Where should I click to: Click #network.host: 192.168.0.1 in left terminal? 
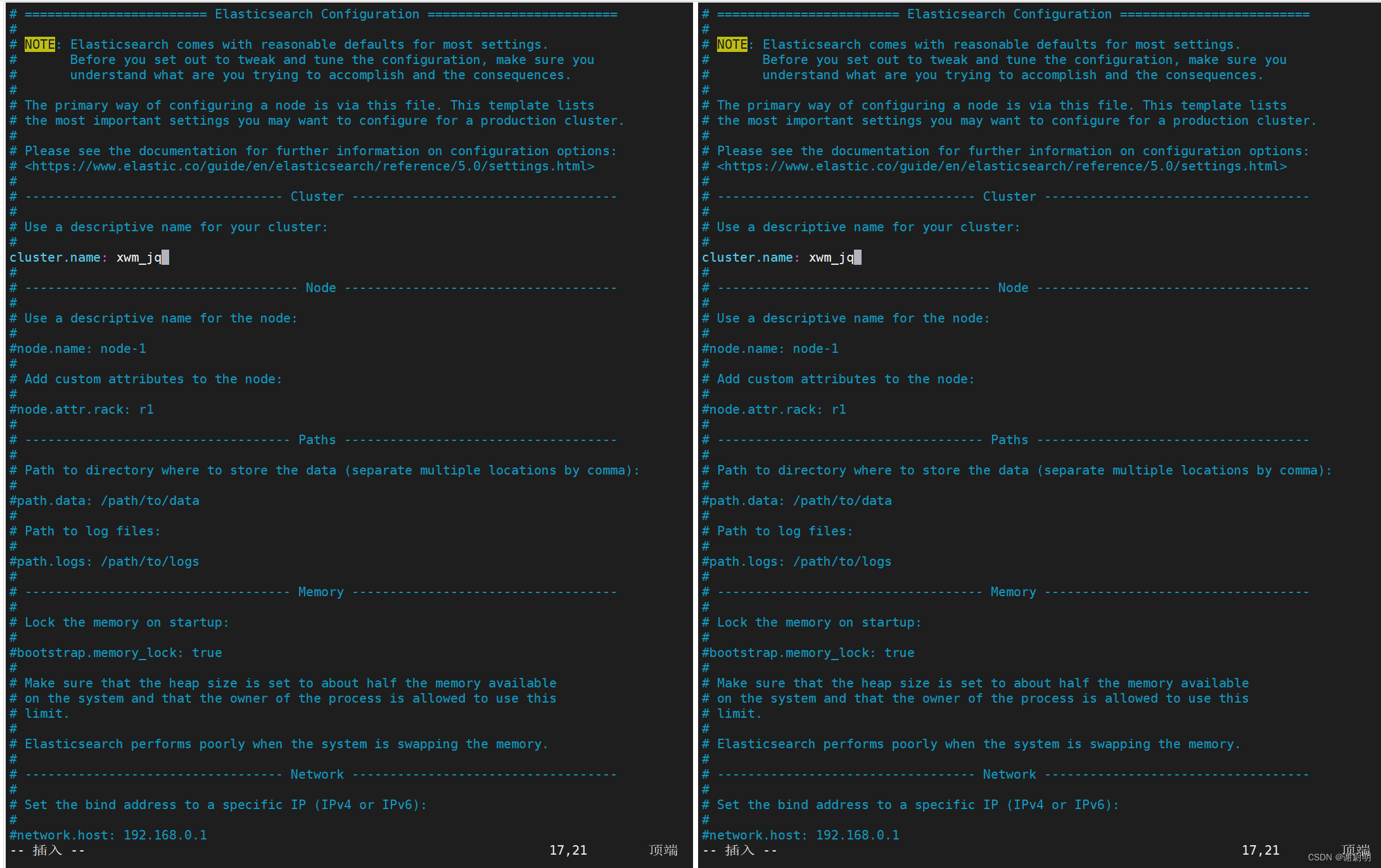(x=108, y=835)
